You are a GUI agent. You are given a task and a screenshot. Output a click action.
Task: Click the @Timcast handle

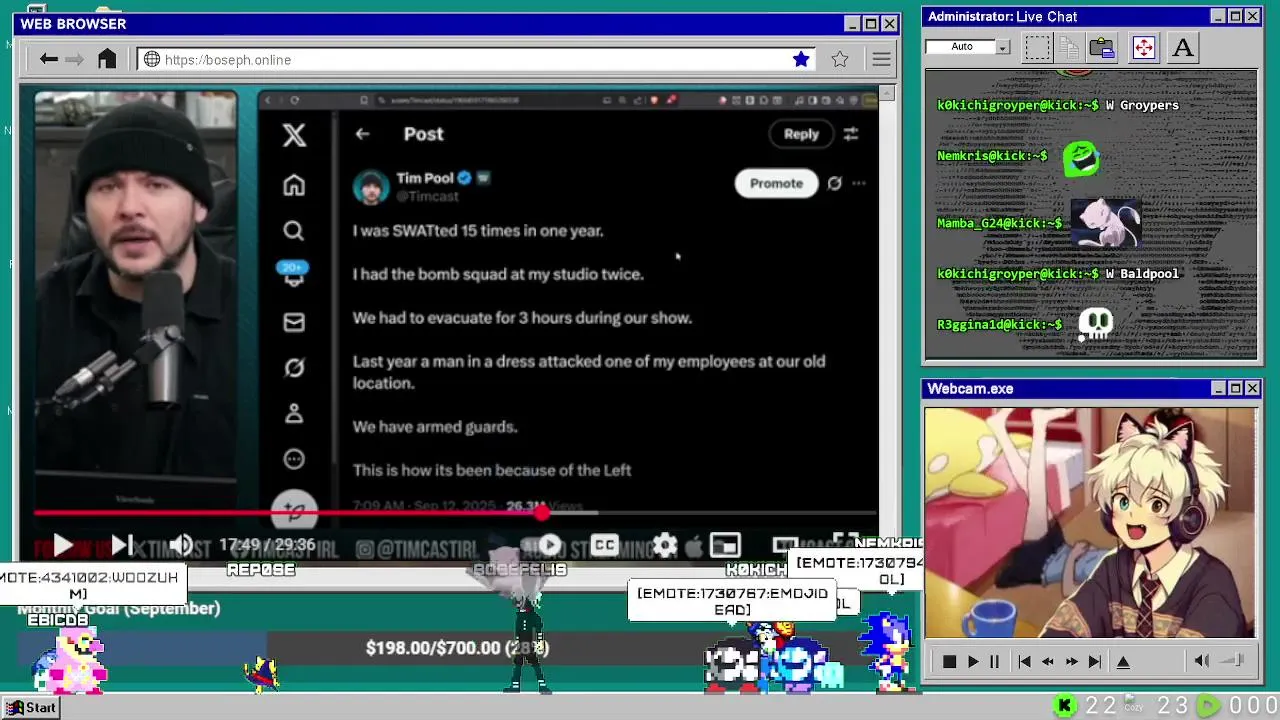(x=427, y=196)
